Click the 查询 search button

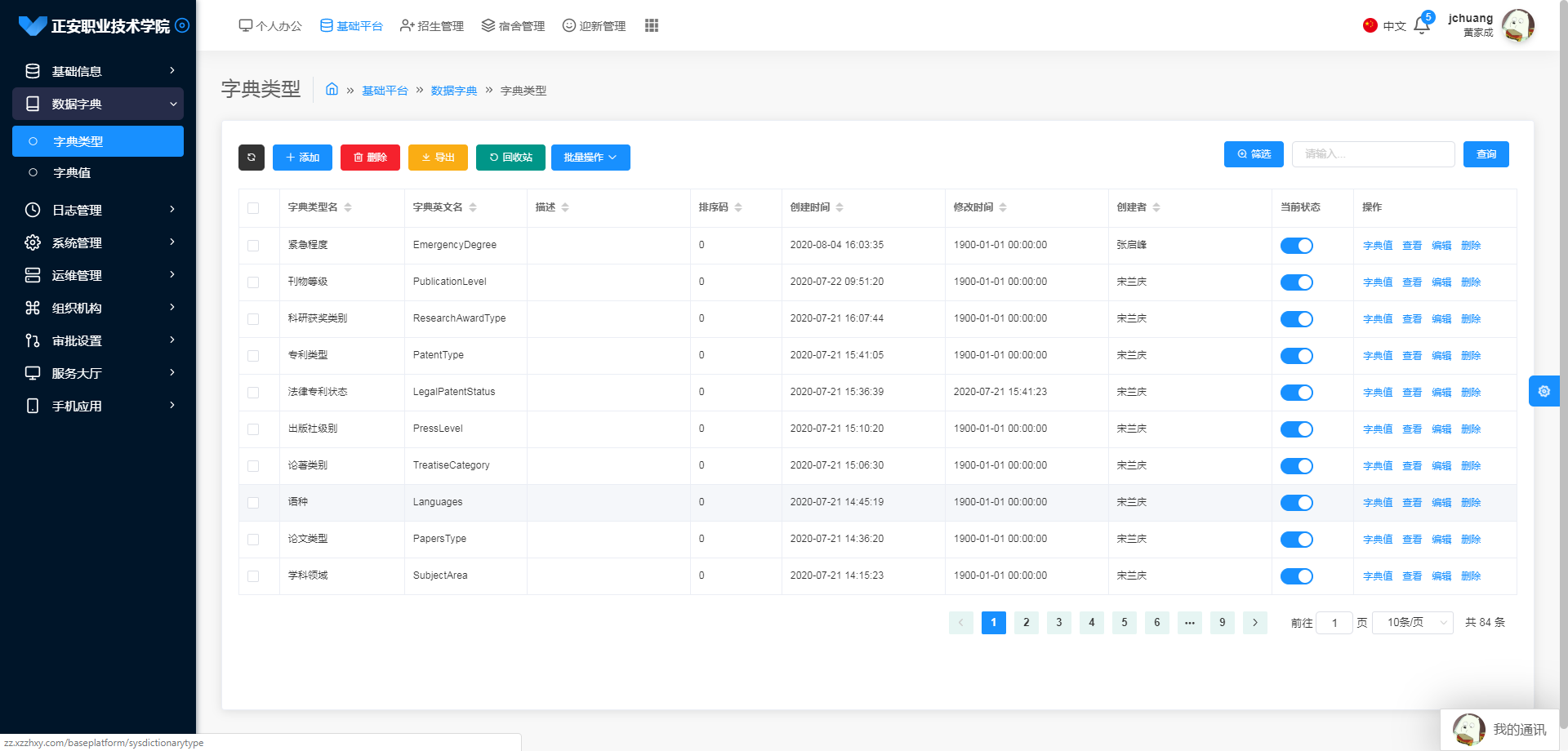[1486, 154]
